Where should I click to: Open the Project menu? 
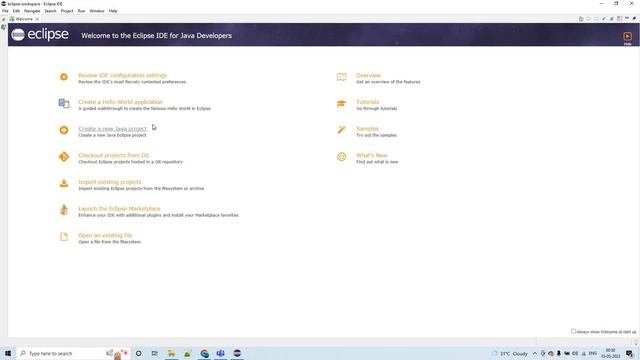pos(67,11)
